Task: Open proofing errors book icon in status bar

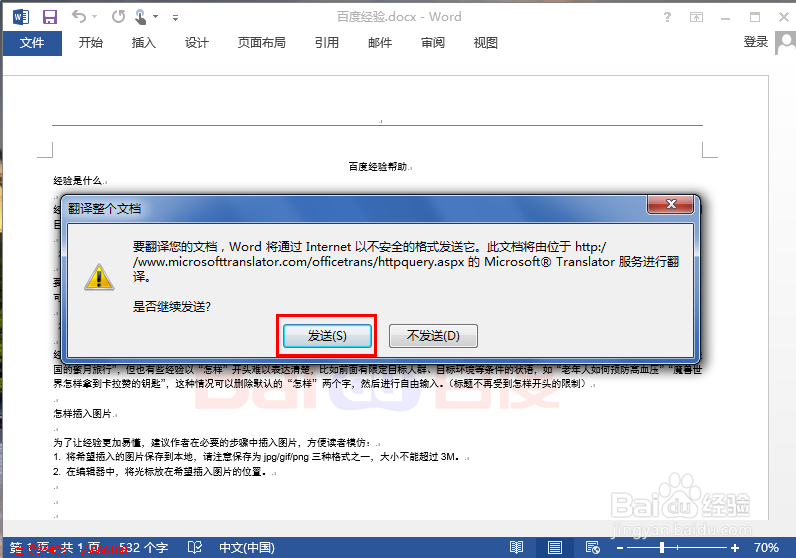Action: [195, 547]
